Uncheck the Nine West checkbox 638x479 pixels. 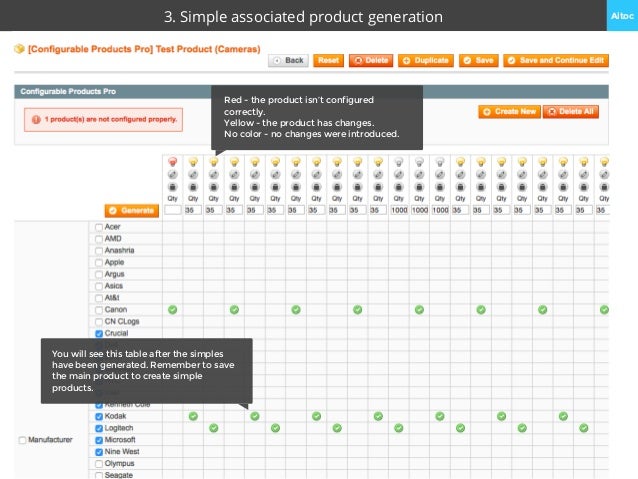click(99, 452)
